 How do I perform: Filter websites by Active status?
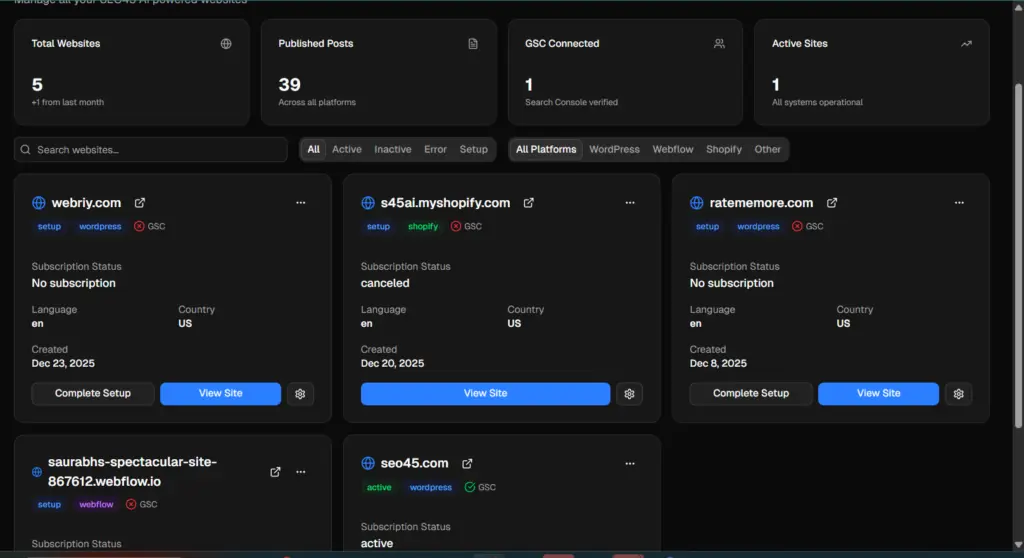click(x=347, y=150)
